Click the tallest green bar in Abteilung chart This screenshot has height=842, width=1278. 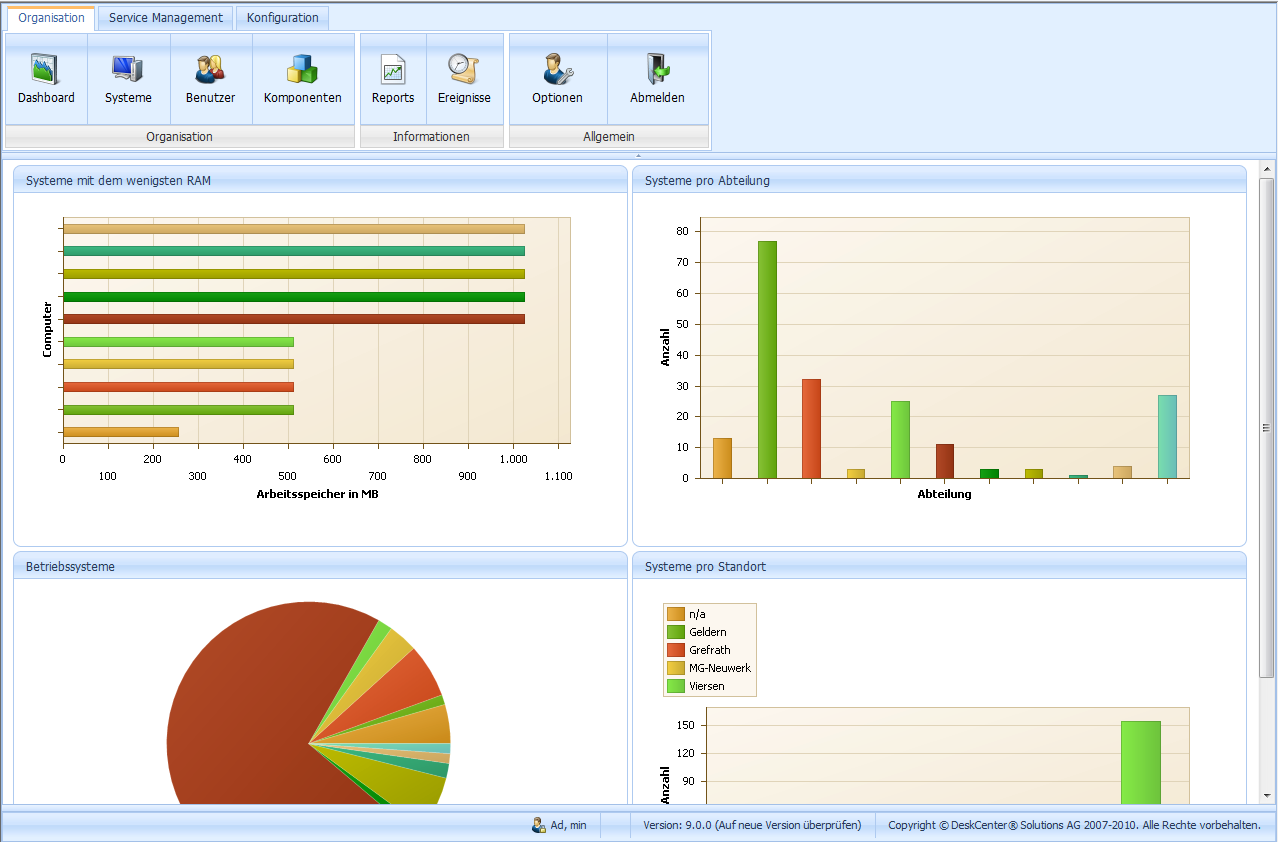[767, 359]
